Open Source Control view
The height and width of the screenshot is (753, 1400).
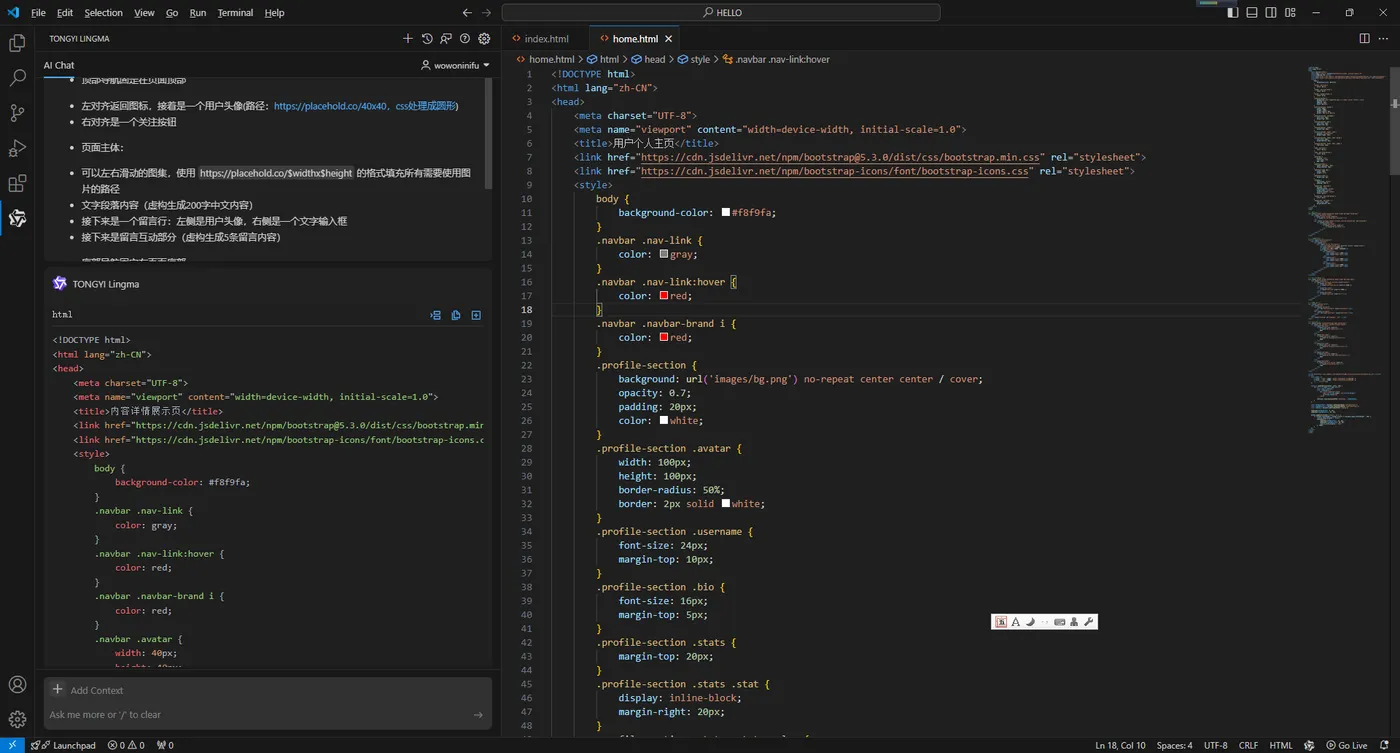[x=17, y=113]
